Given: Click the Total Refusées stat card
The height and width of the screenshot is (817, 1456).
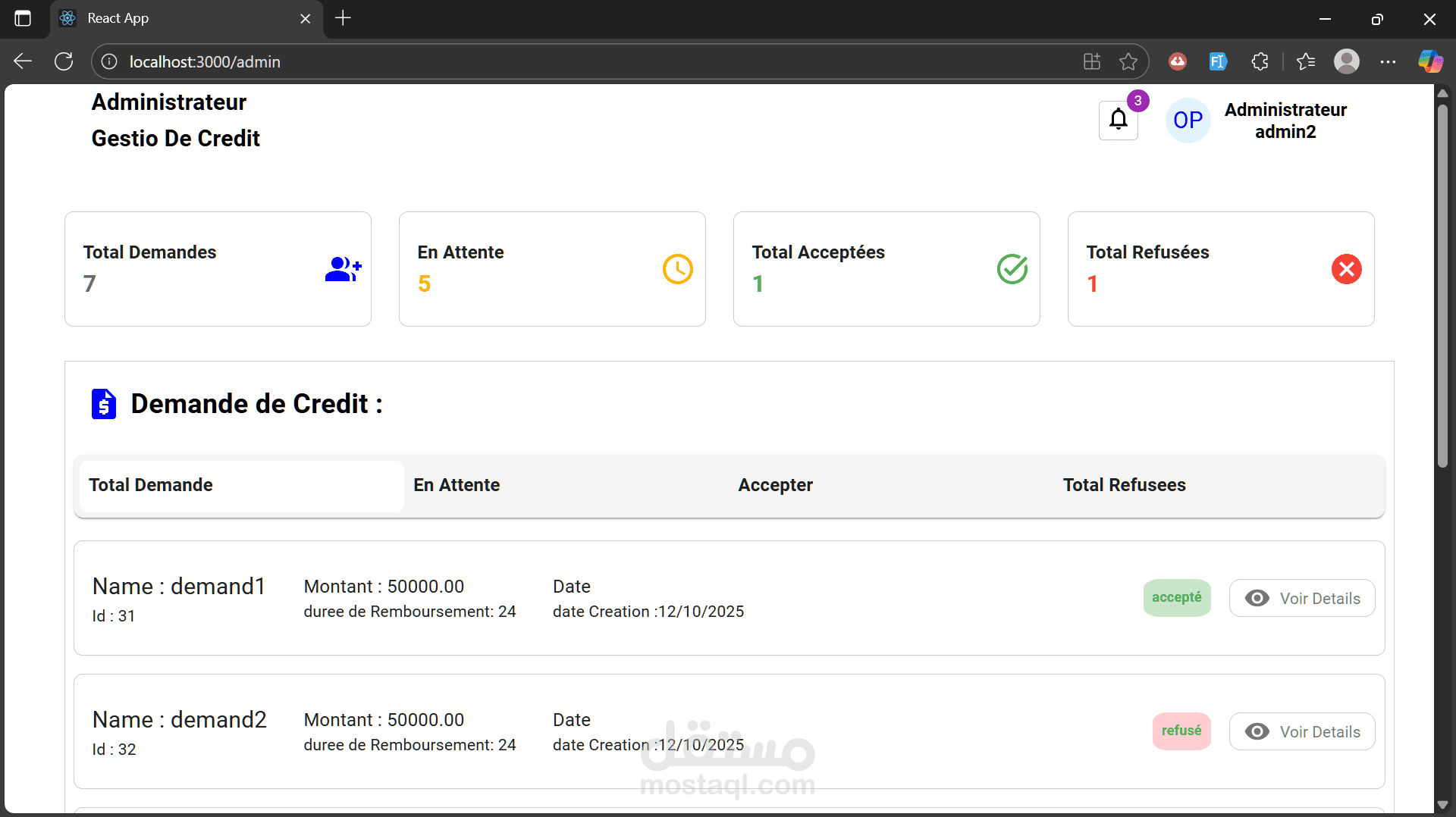Looking at the screenshot, I should click(1221, 269).
